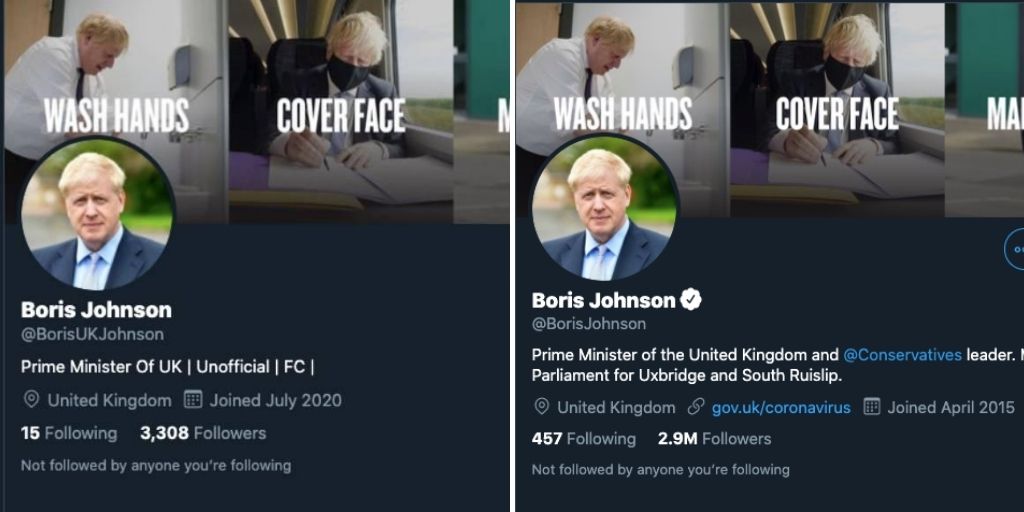The height and width of the screenshot is (512, 1024).
Task: Open @BorisJohnson verified profile picture
Action: pyautogui.click(x=603, y=207)
